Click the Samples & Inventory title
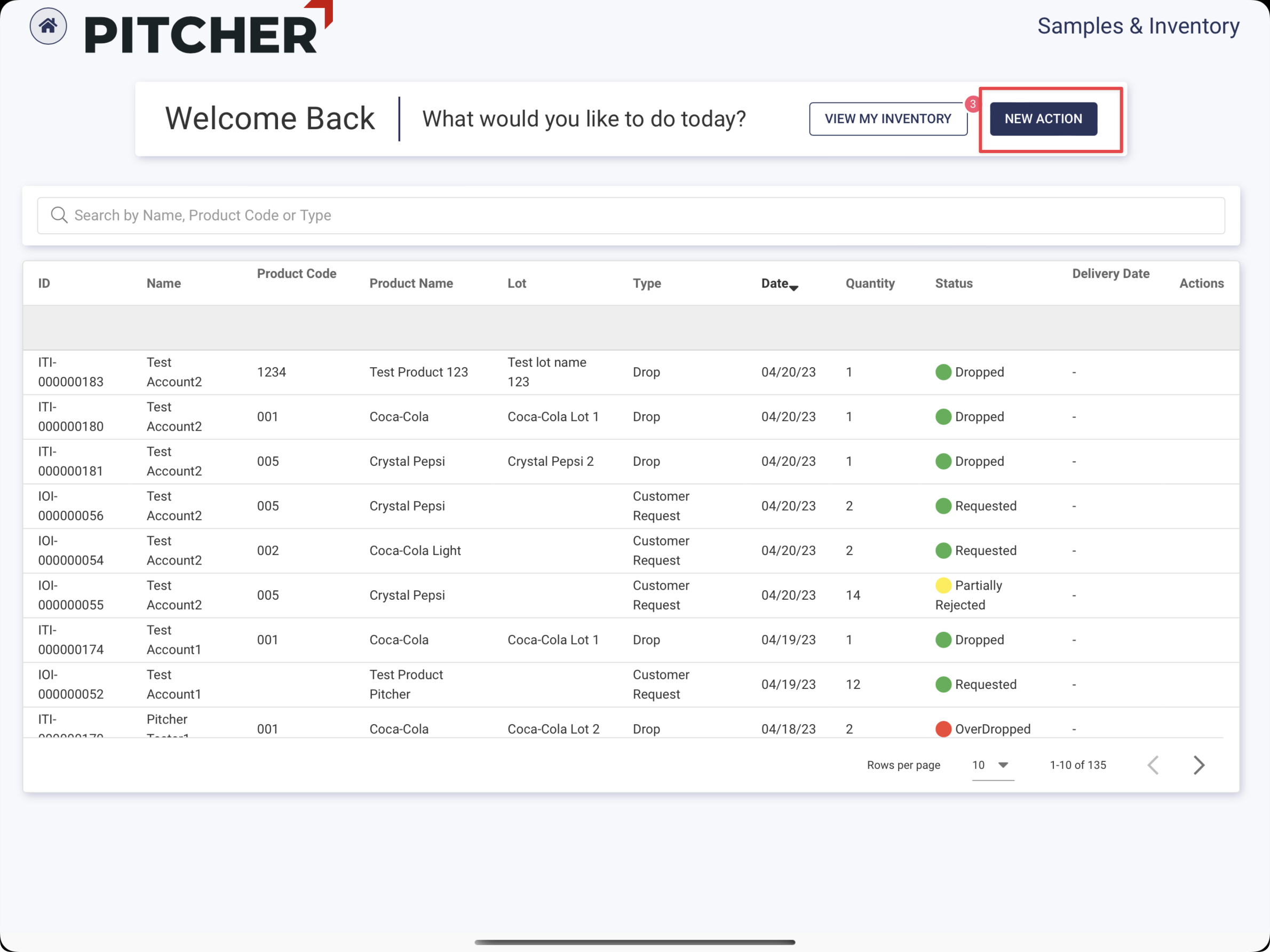The height and width of the screenshot is (952, 1270). point(1138,26)
